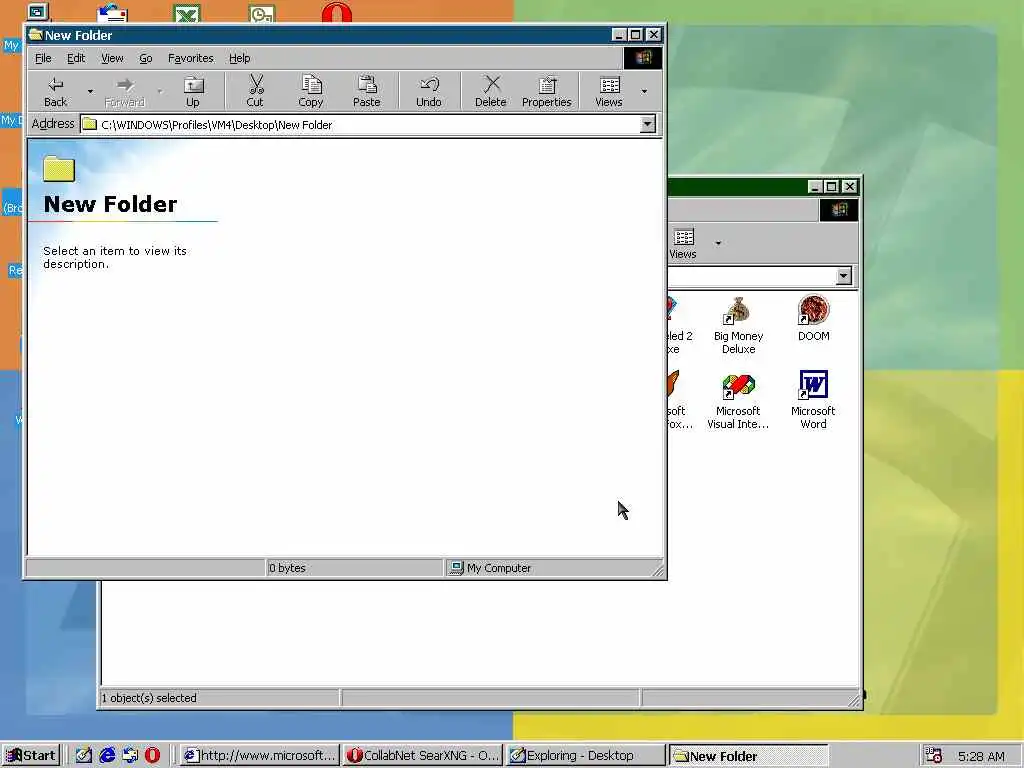Click the red Opera desktop icon at top

337,12
